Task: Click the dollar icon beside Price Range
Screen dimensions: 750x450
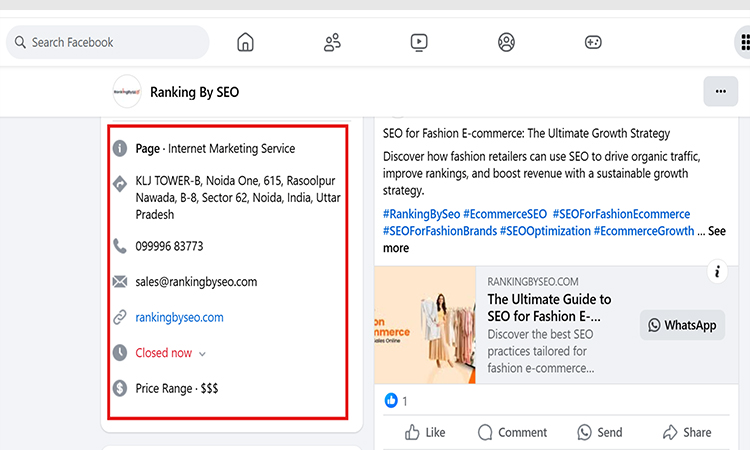Action: point(120,388)
